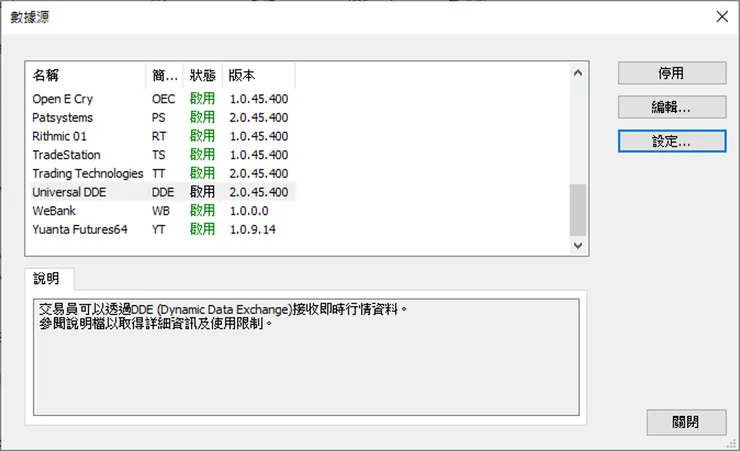Select the Universal DDE row
This screenshot has width=740, height=451.
163,192
